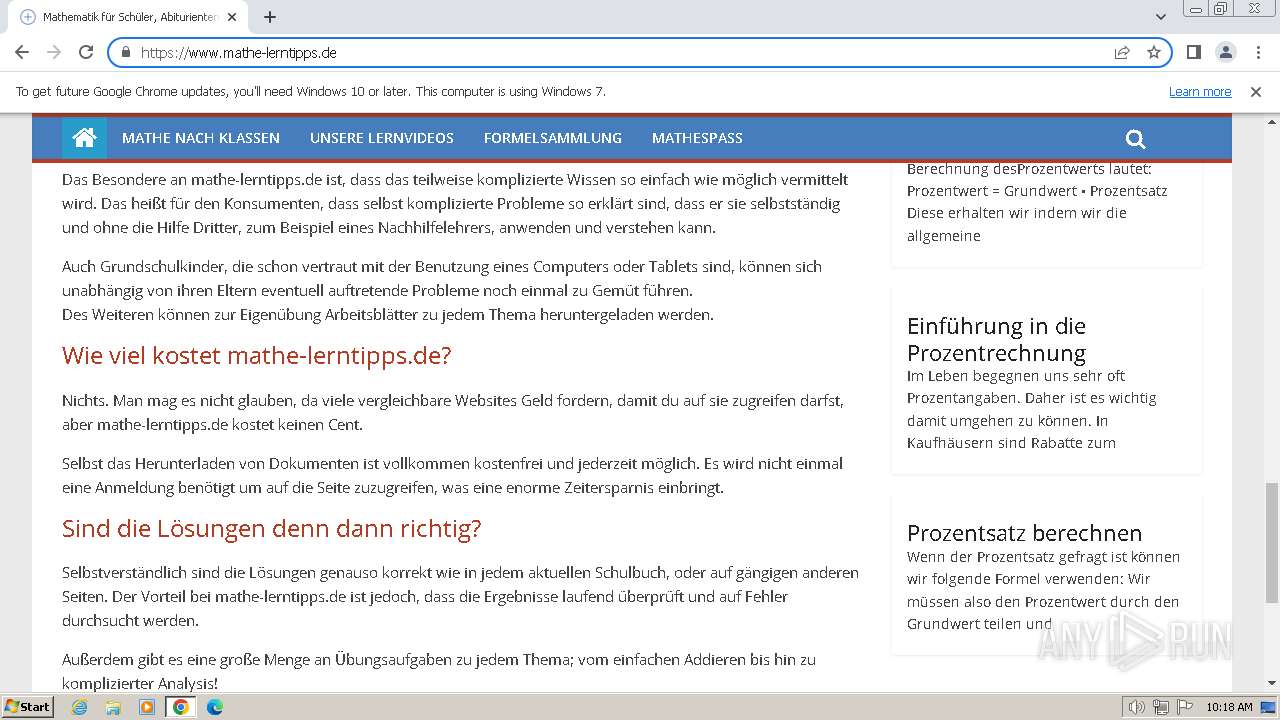Open MATHESPASS menu item
This screenshot has width=1280, height=720.
click(697, 138)
